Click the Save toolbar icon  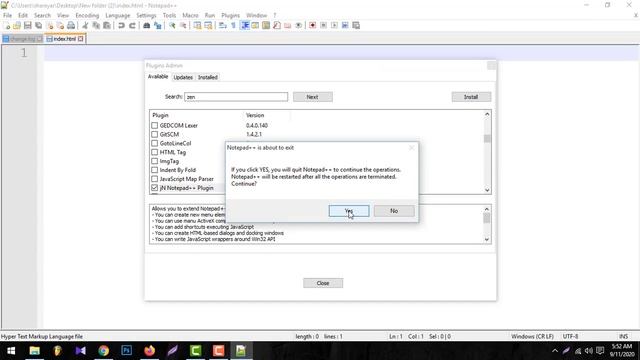coord(27,25)
